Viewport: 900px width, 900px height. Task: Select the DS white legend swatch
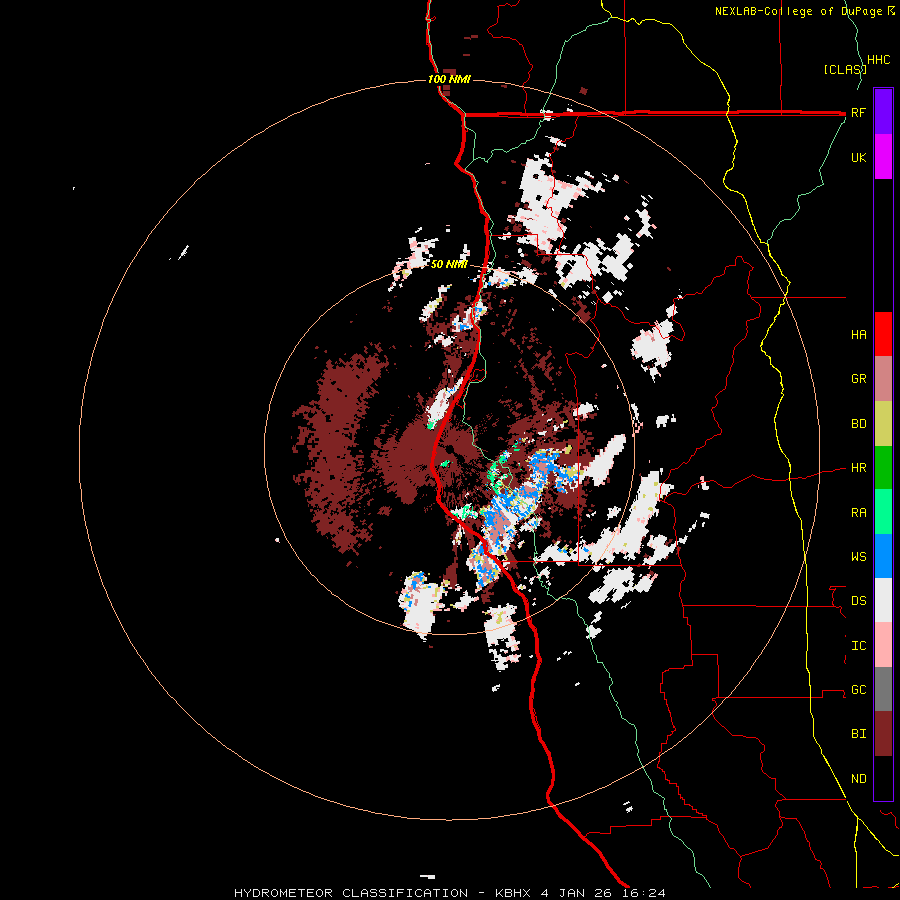coord(883,600)
